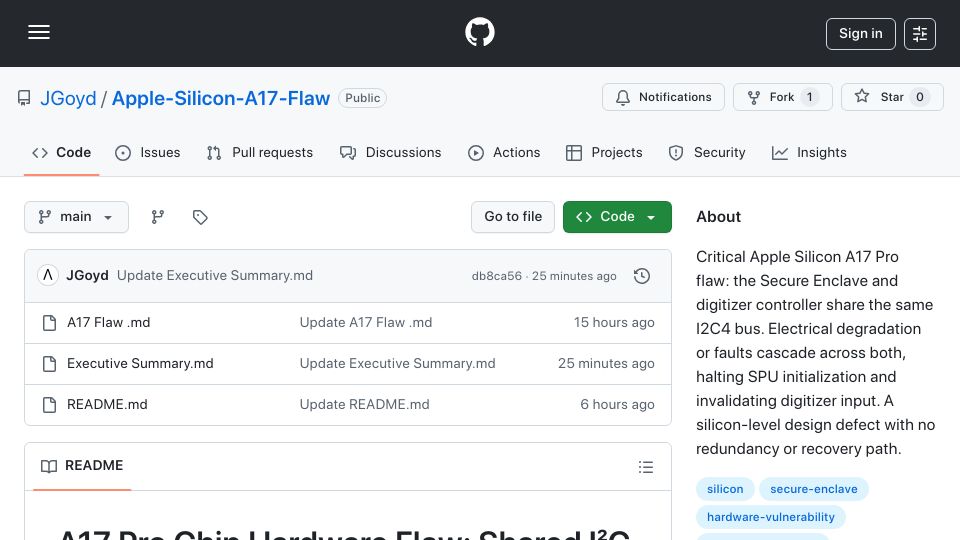Open README outline list icon
The image size is (960, 540).
click(x=645, y=467)
